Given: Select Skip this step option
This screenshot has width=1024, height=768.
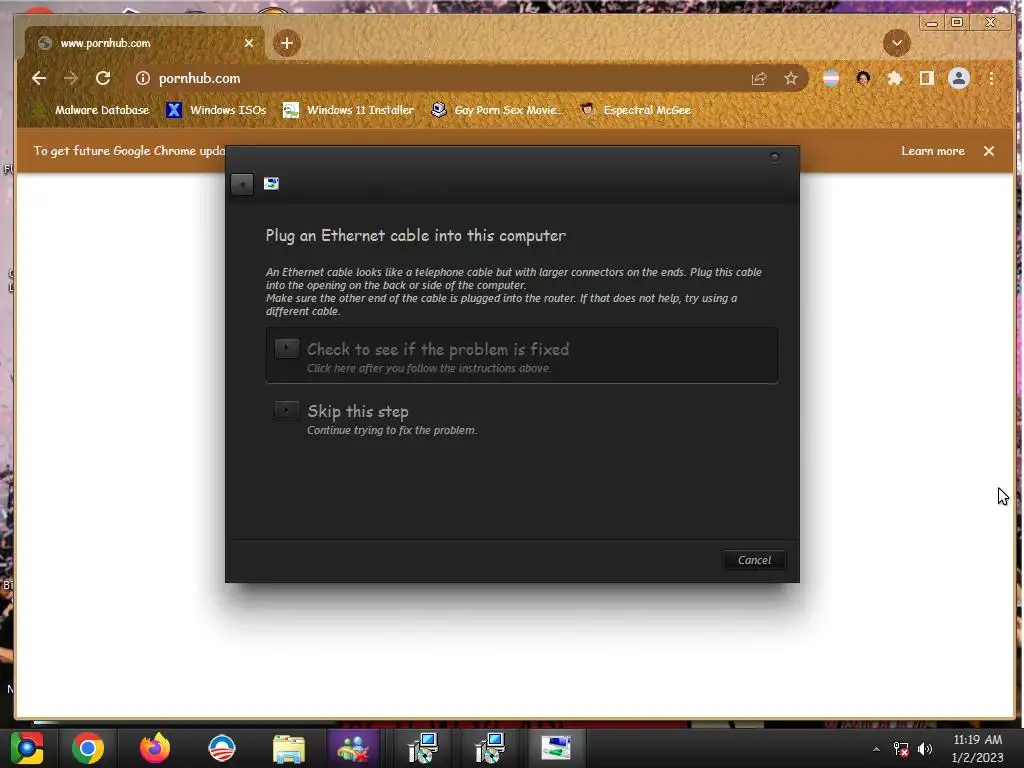Looking at the screenshot, I should coord(521,418).
